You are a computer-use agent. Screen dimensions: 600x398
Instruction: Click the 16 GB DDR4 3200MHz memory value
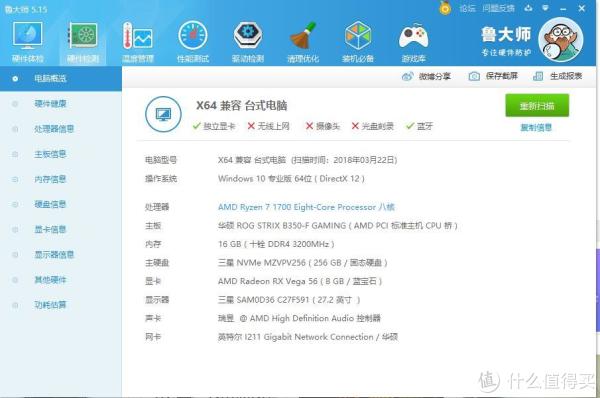pos(276,244)
